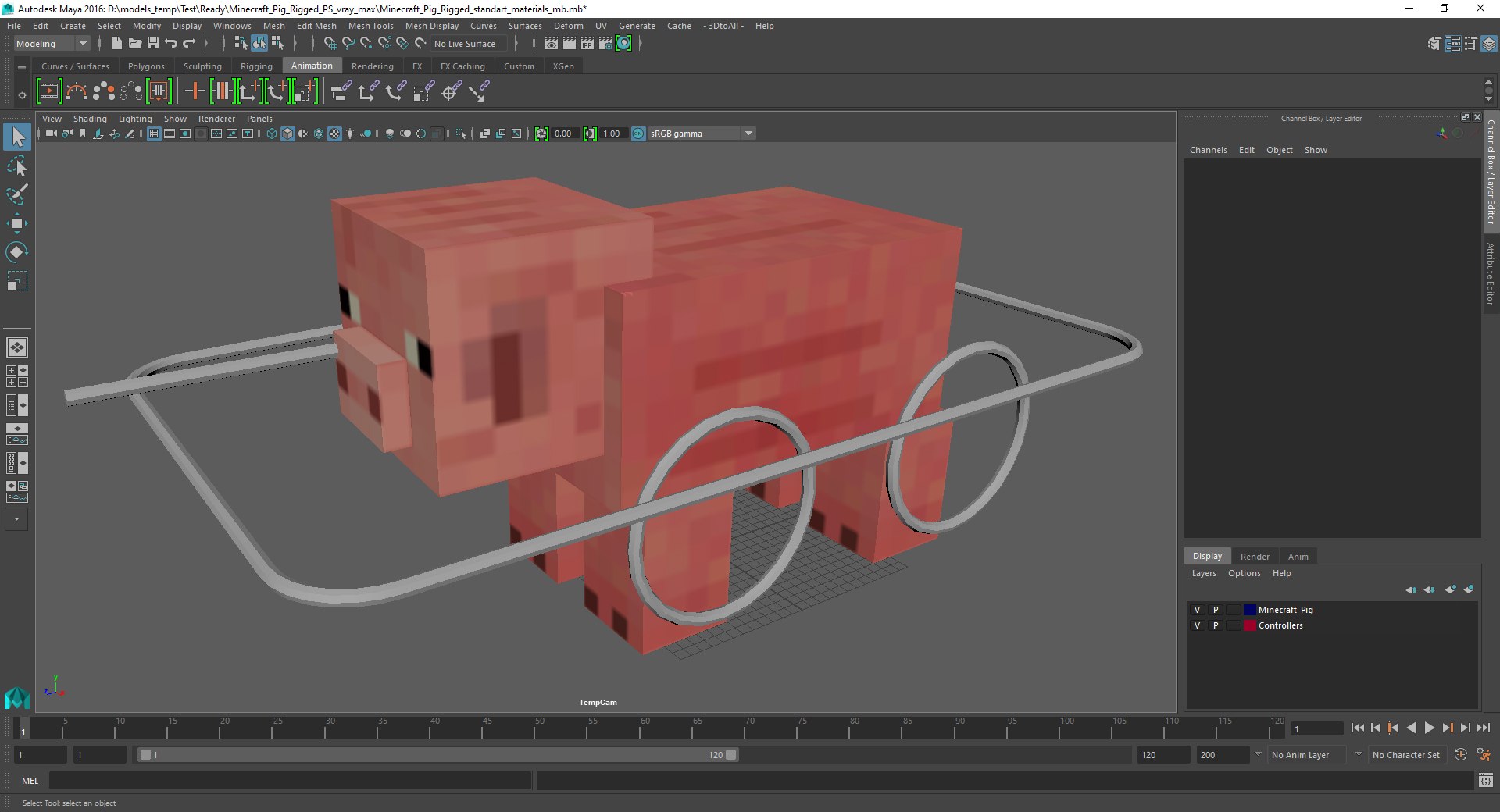
Task: Switch to the Polygons shelf tab
Action: [146, 66]
